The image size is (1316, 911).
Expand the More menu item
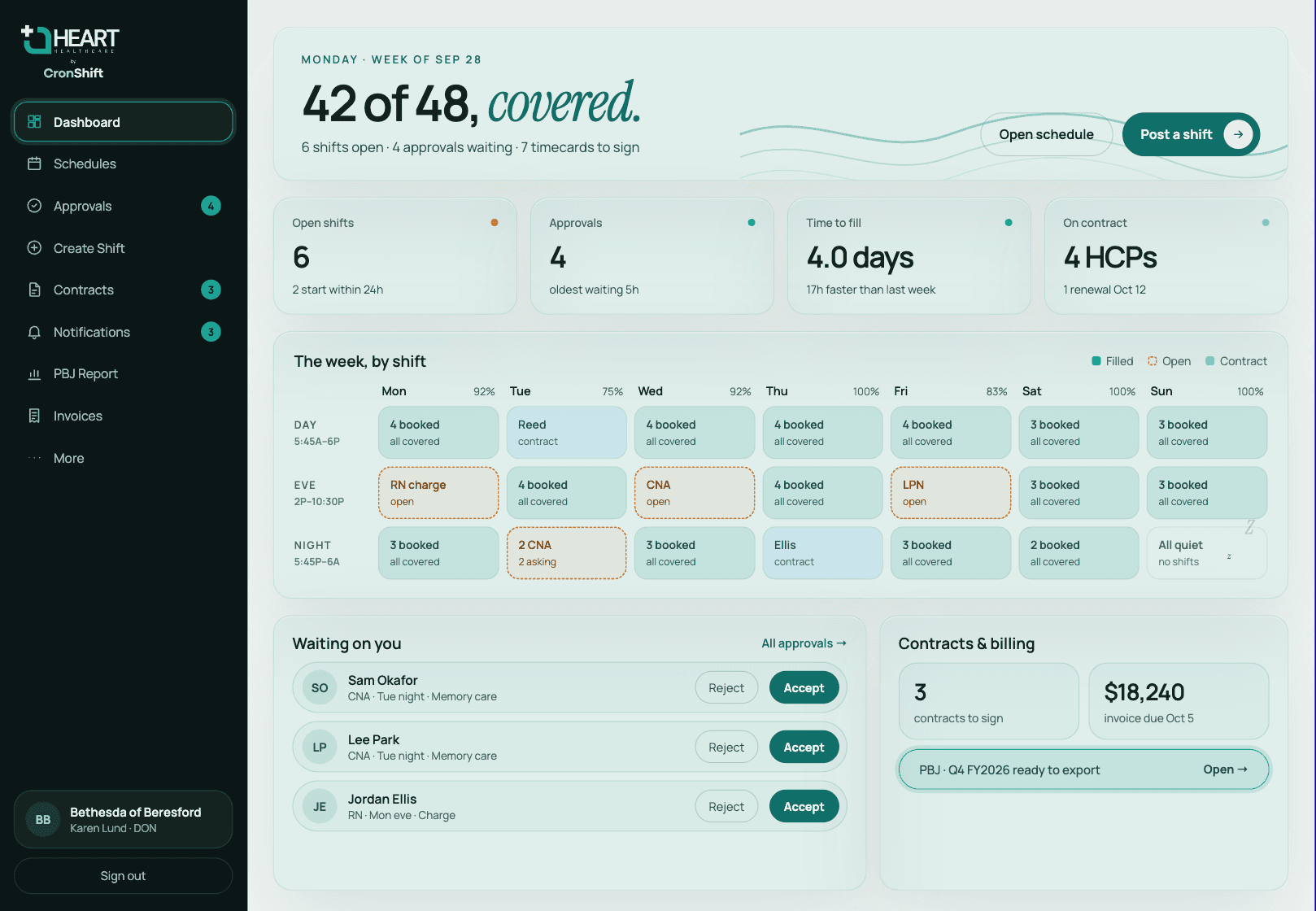[x=123, y=458]
